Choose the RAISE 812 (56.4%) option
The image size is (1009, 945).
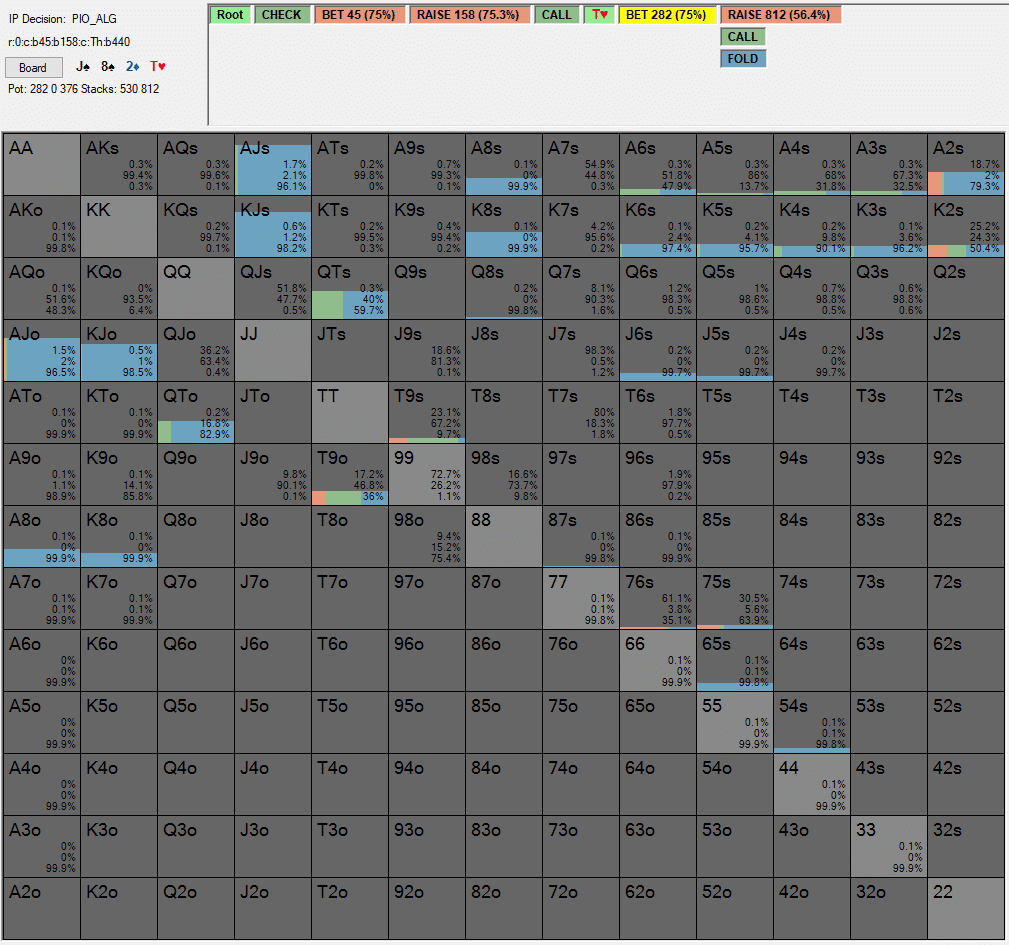point(780,15)
